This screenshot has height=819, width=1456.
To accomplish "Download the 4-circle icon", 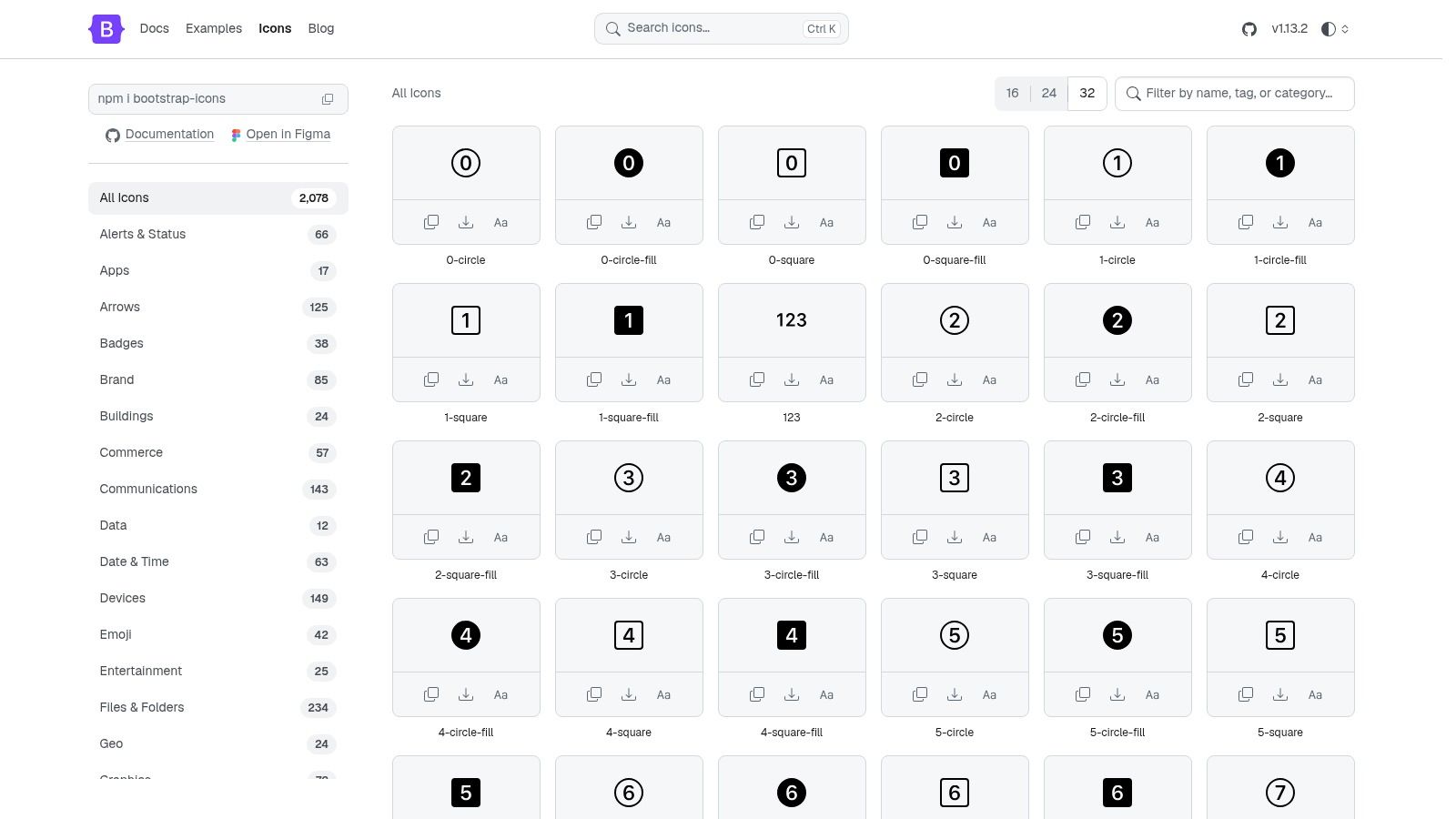I will [1280, 537].
